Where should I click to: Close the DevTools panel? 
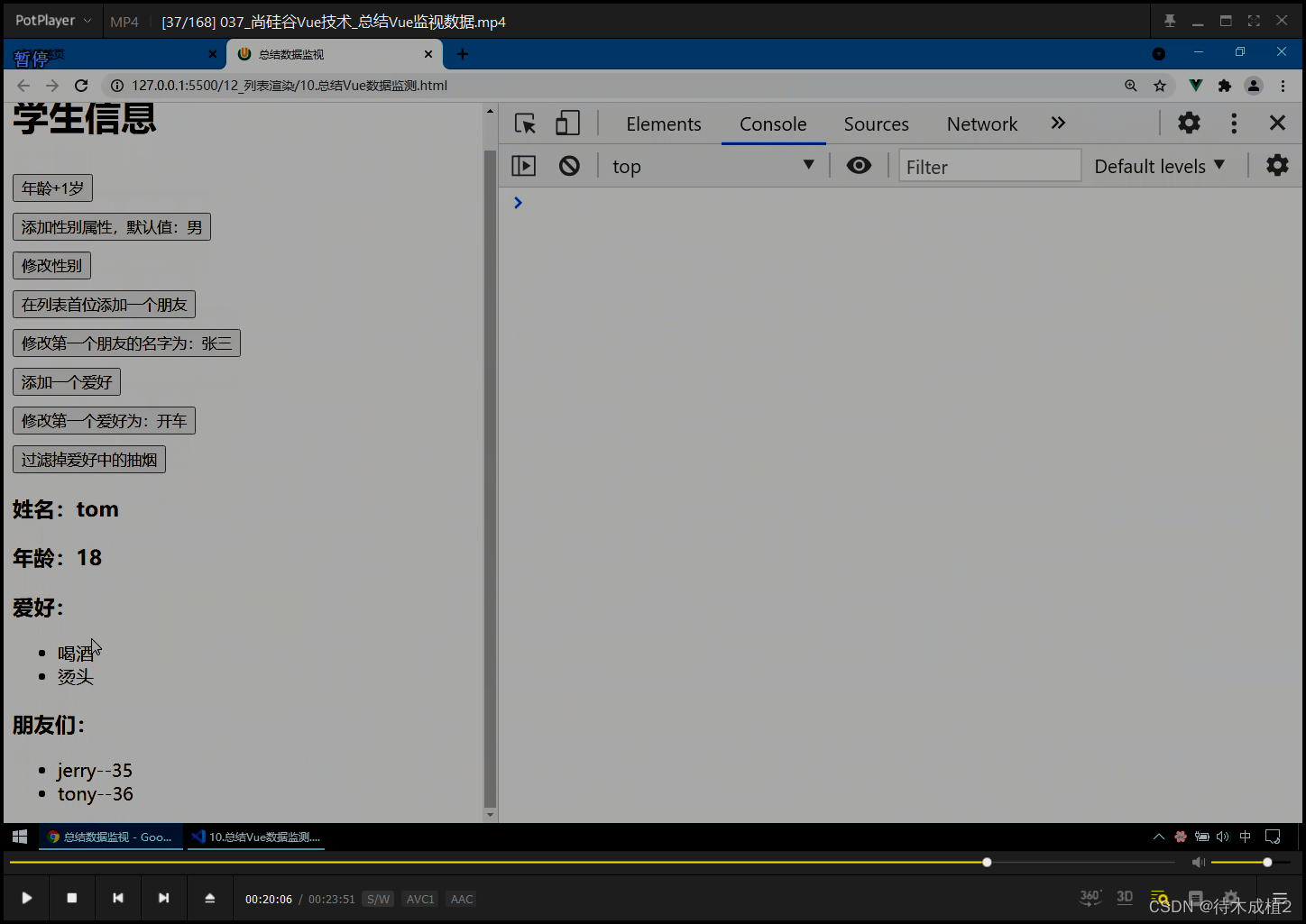1277,124
